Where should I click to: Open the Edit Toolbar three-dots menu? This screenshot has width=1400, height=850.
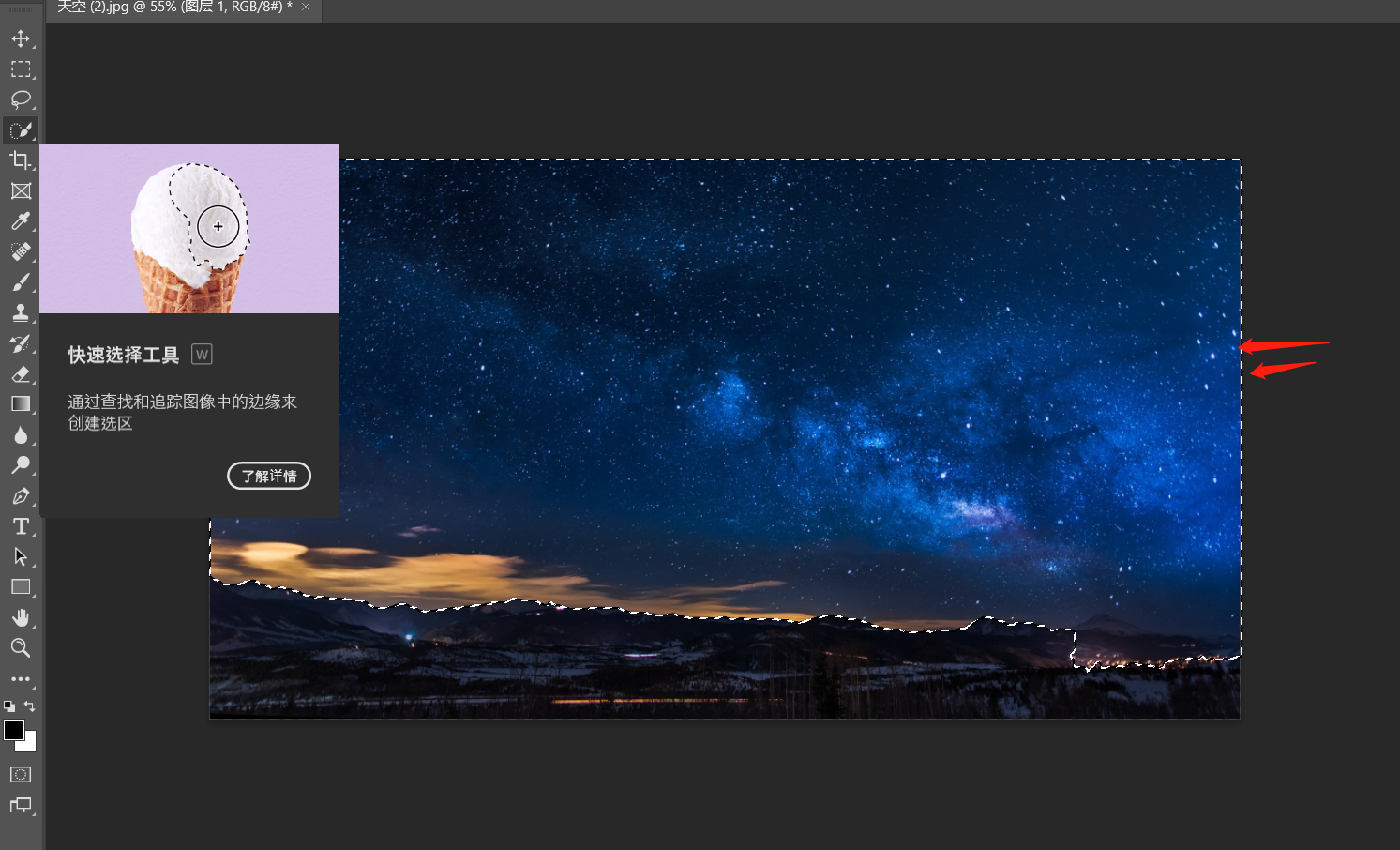pos(21,678)
